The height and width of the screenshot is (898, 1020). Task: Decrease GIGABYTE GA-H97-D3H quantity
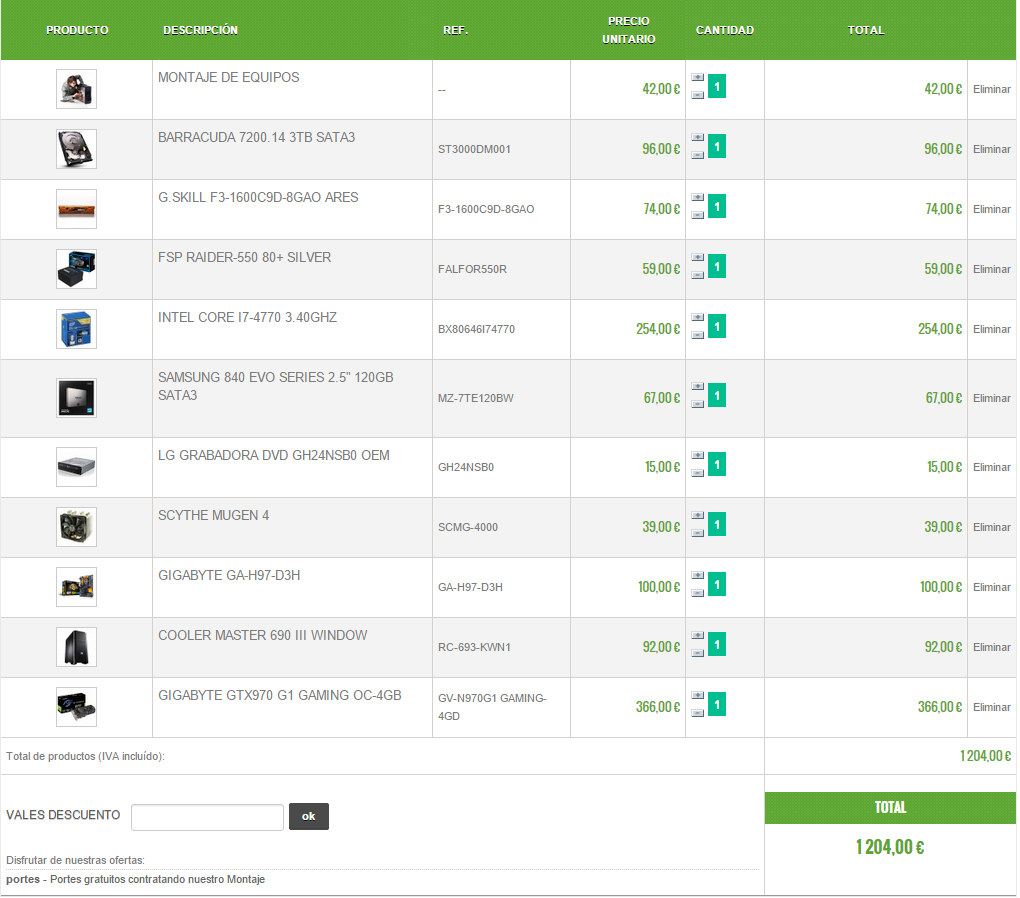pos(697,592)
